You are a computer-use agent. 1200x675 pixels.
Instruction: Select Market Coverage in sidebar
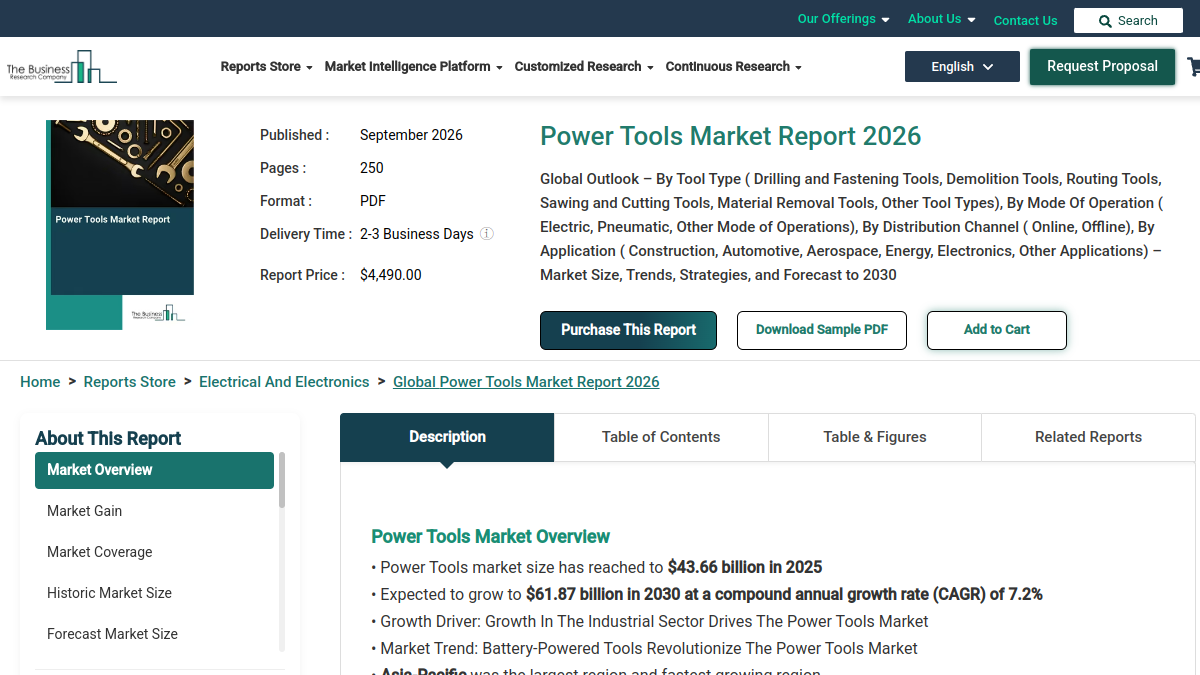click(x=154, y=552)
